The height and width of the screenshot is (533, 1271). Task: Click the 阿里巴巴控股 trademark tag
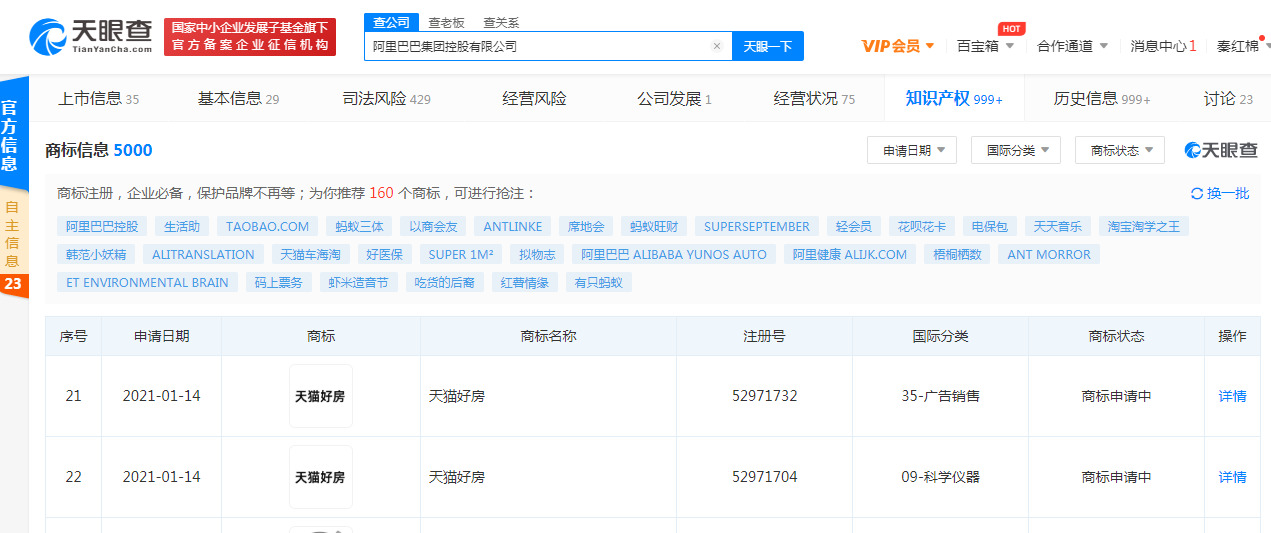pos(102,226)
